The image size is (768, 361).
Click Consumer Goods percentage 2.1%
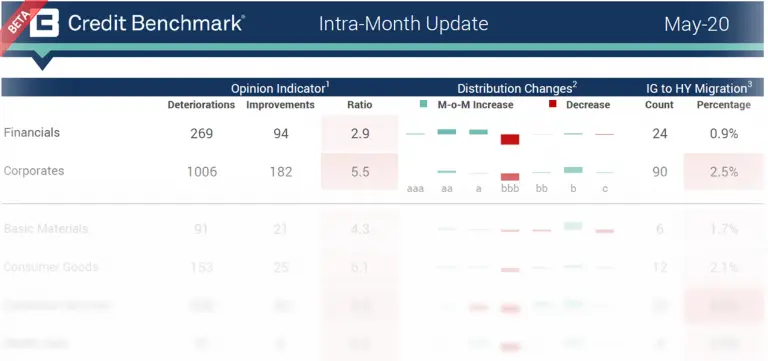click(x=724, y=267)
